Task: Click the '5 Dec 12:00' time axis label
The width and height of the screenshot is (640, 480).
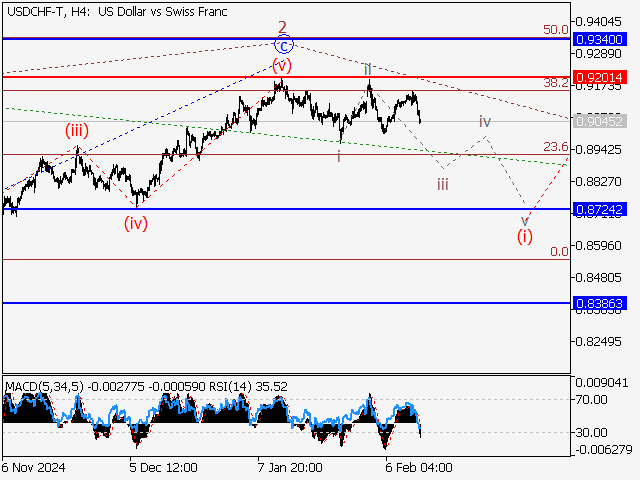Action: click(x=163, y=467)
